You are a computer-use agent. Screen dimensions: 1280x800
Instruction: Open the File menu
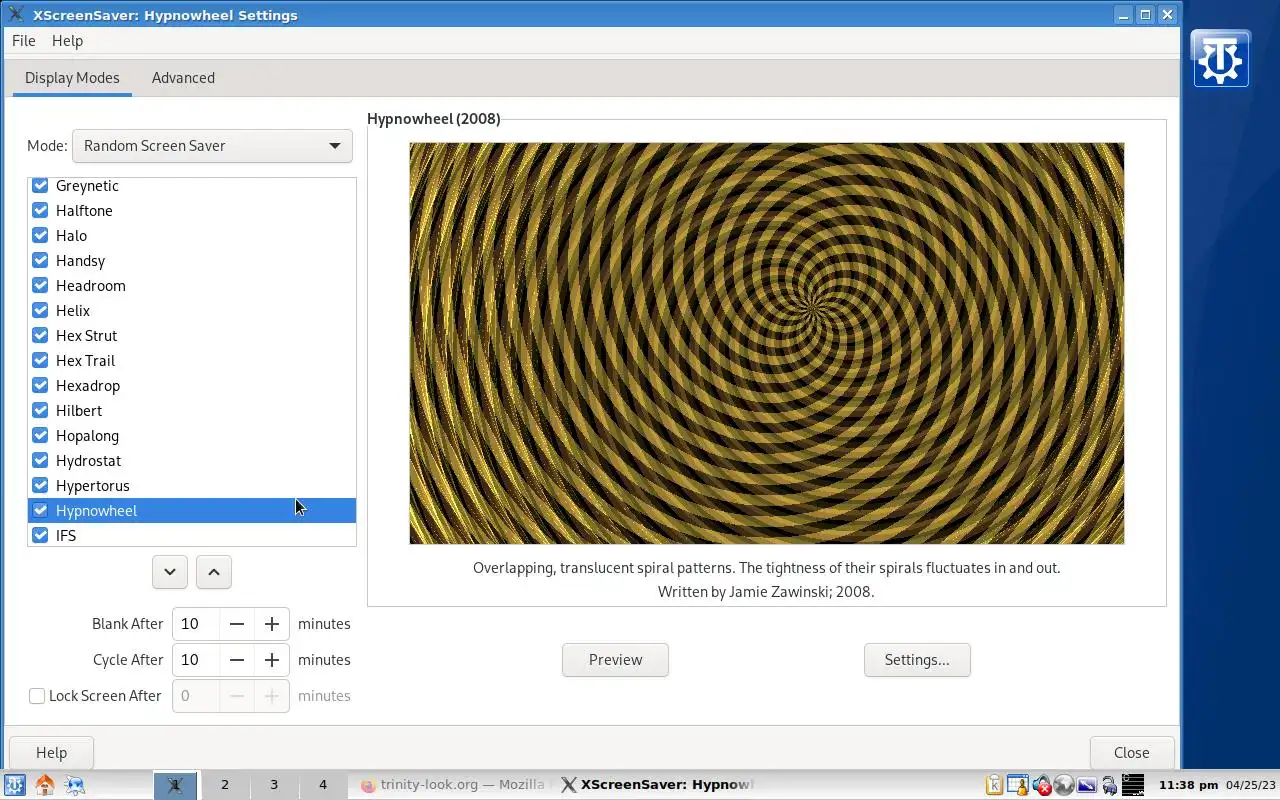24,41
